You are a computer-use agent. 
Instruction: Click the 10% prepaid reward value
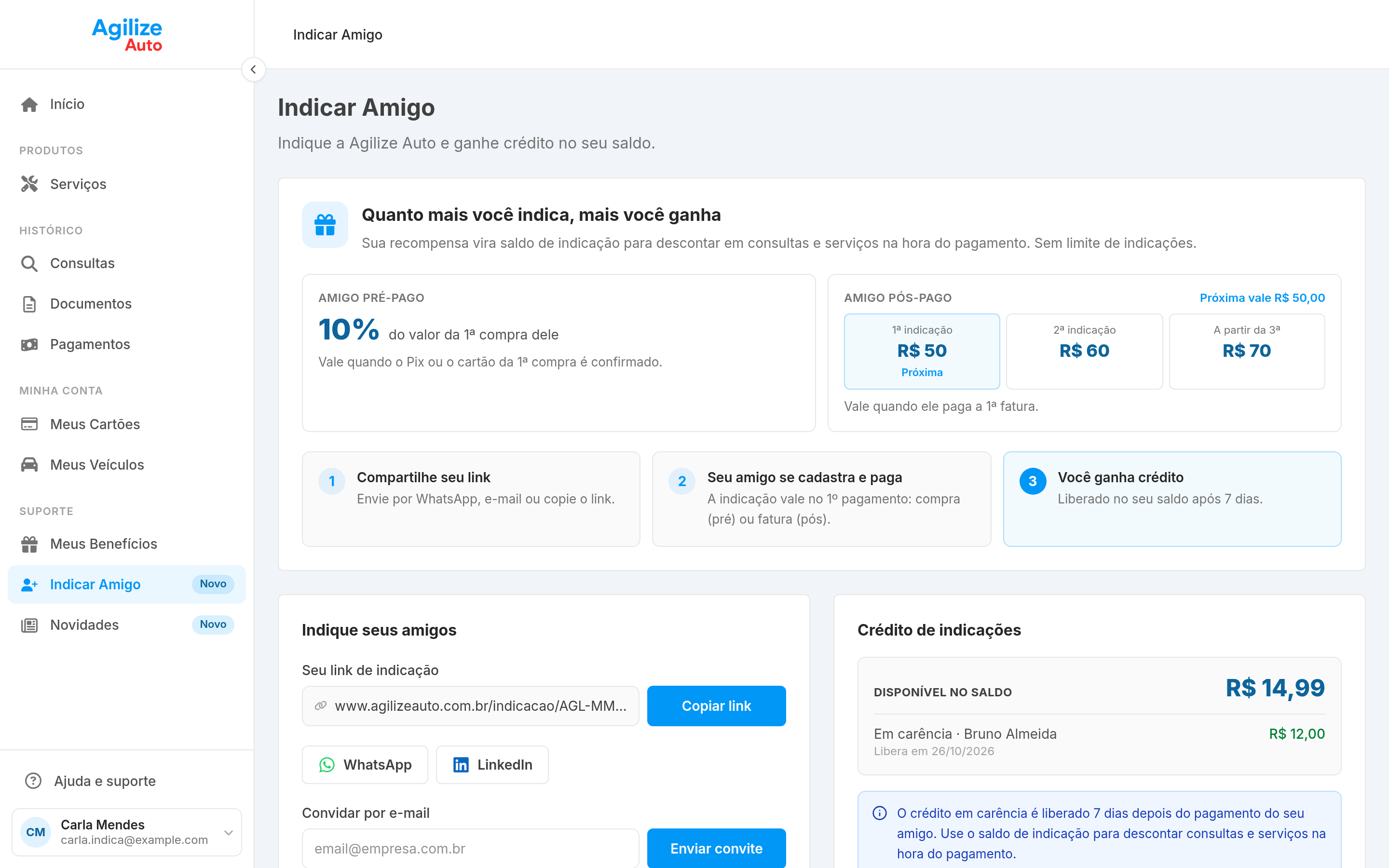point(348,330)
